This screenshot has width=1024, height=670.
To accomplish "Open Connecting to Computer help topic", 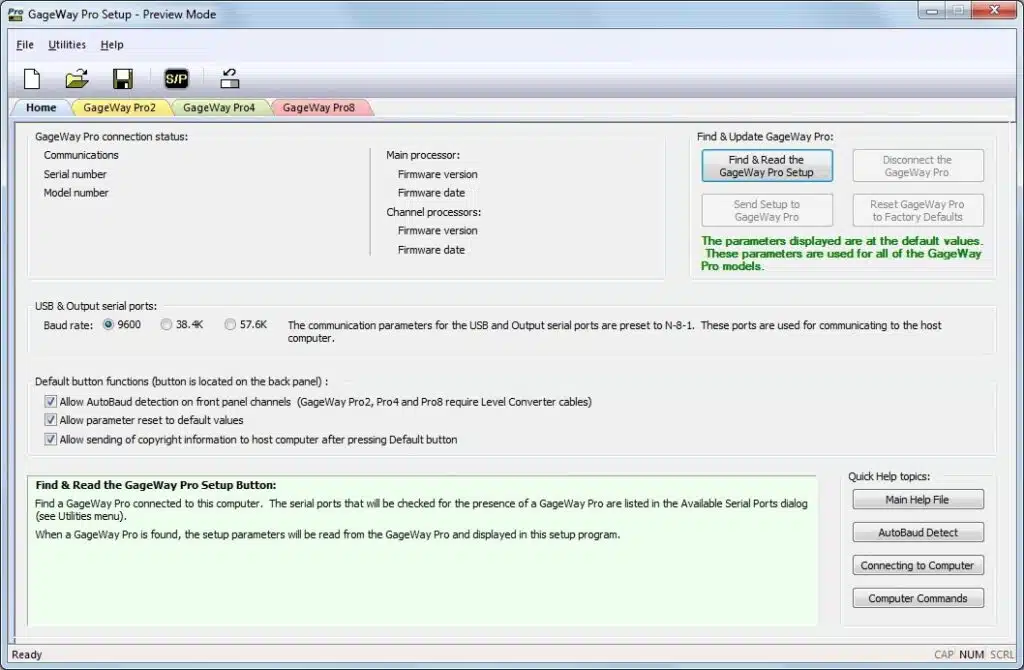I will 918,566.
